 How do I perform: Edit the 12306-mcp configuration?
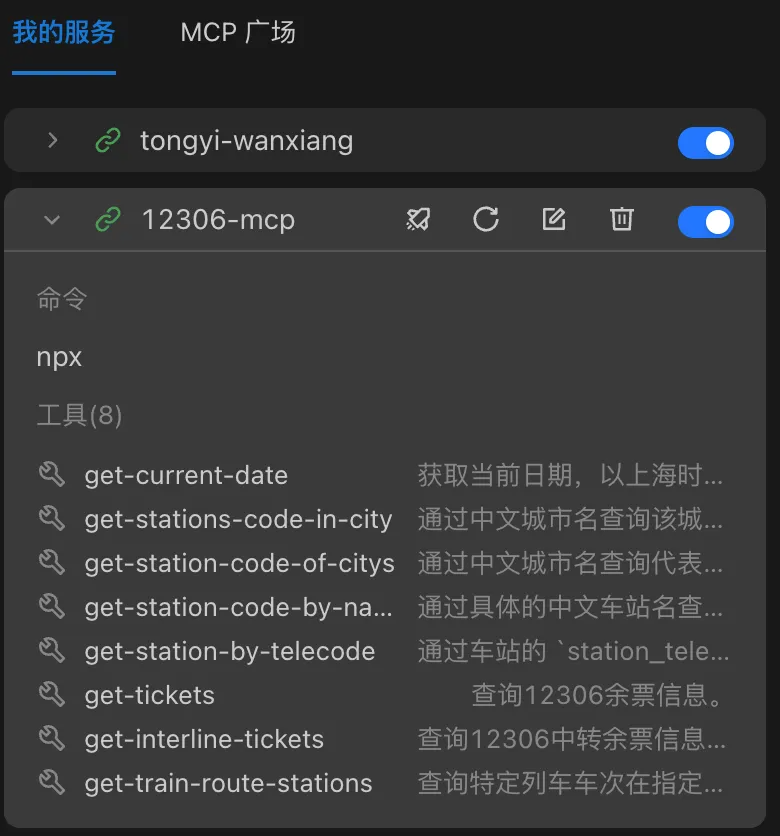[554, 219]
